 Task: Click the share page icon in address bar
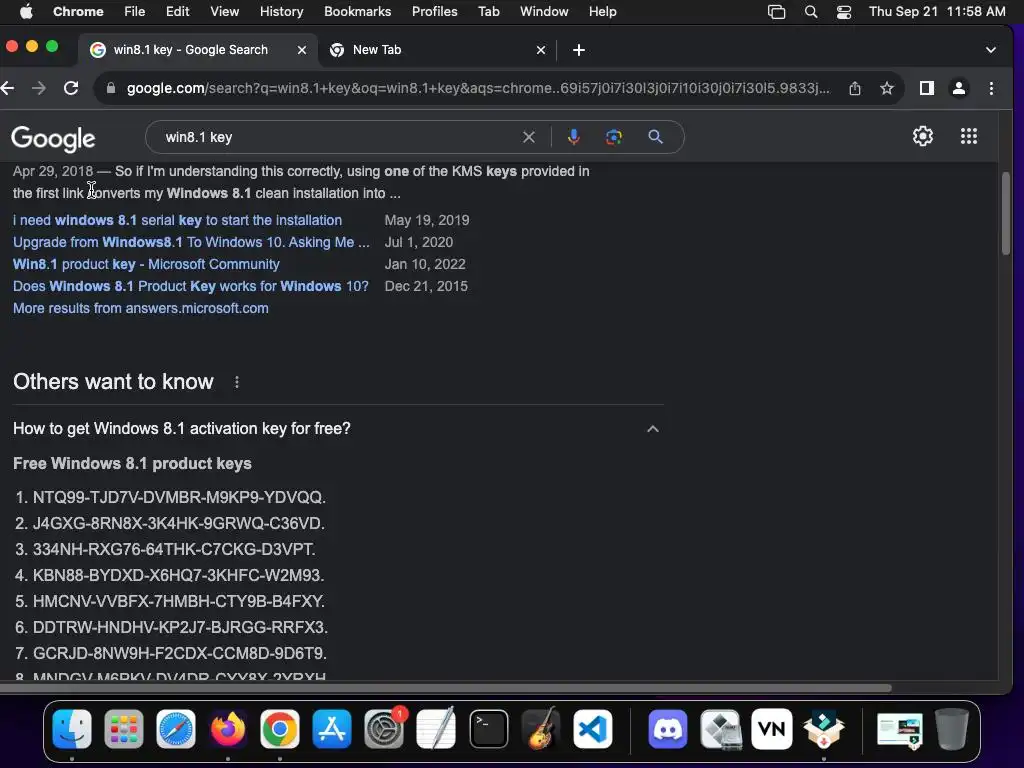[854, 88]
